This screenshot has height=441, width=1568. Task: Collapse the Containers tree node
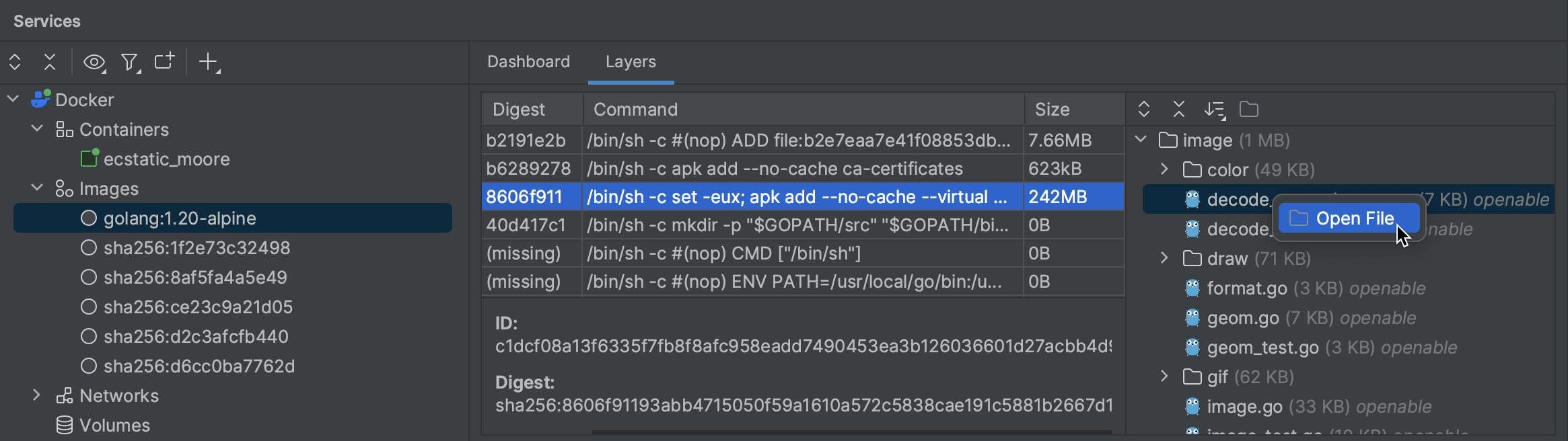(38, 129)
